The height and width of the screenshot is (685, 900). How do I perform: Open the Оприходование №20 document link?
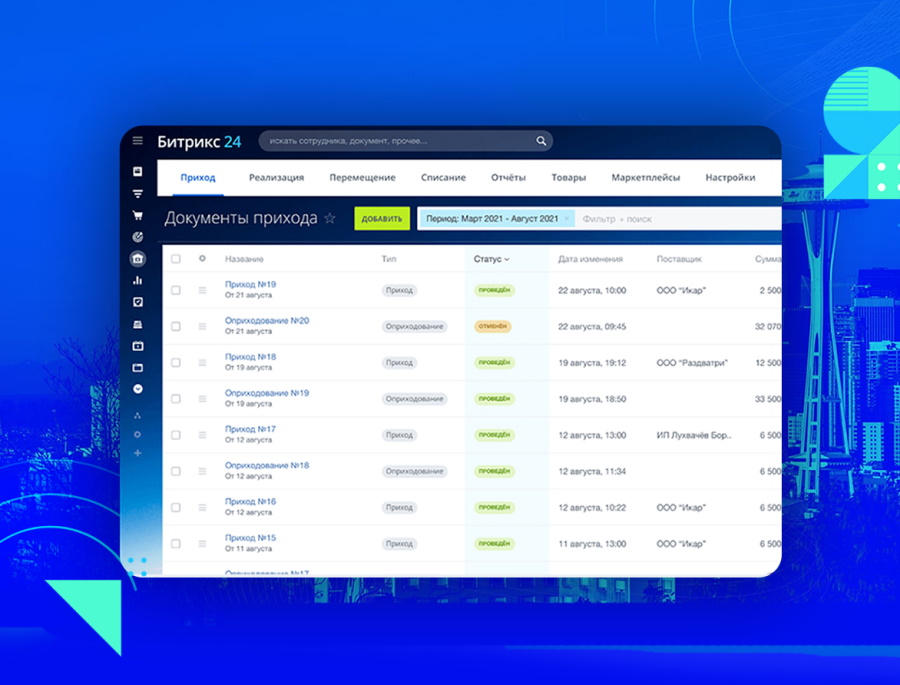coord(267,320)
